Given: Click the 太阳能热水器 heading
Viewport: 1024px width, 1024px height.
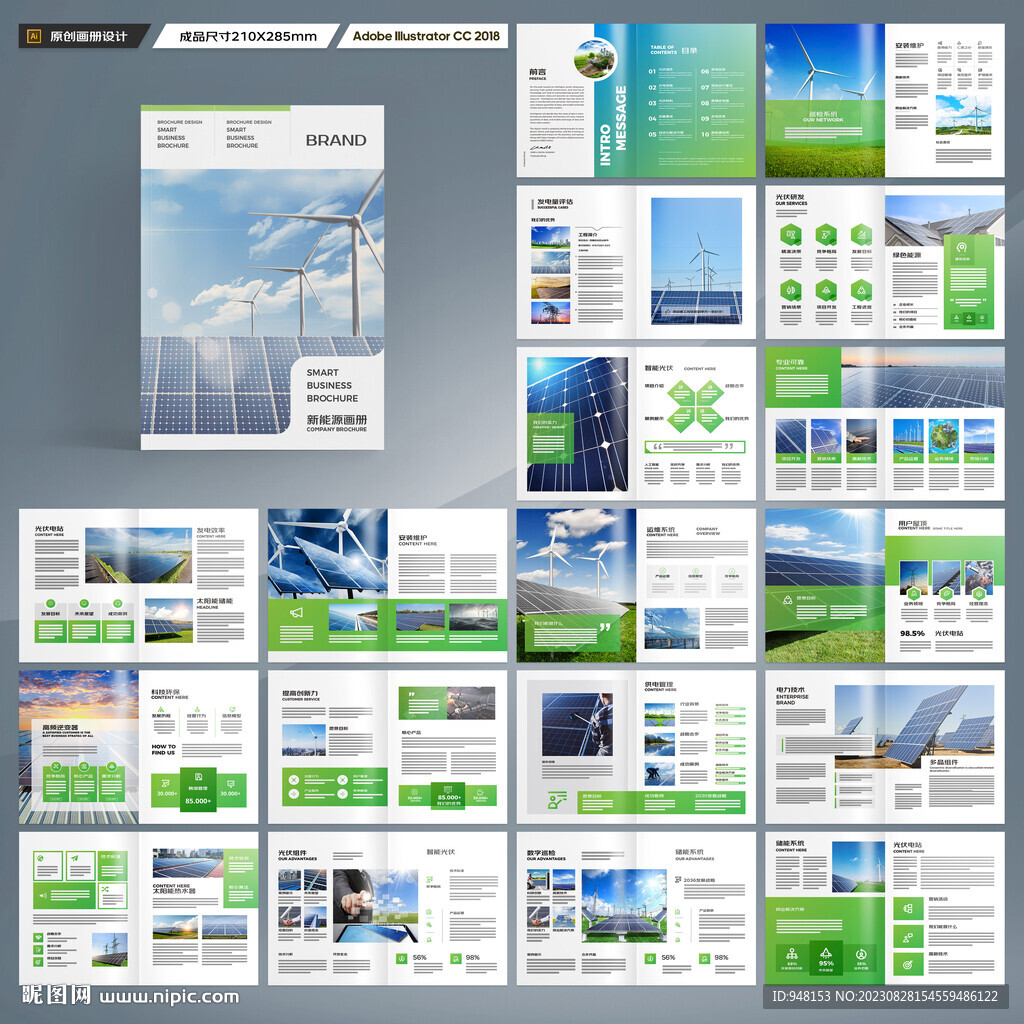Looking at the screenshot, I should point(174,891).
